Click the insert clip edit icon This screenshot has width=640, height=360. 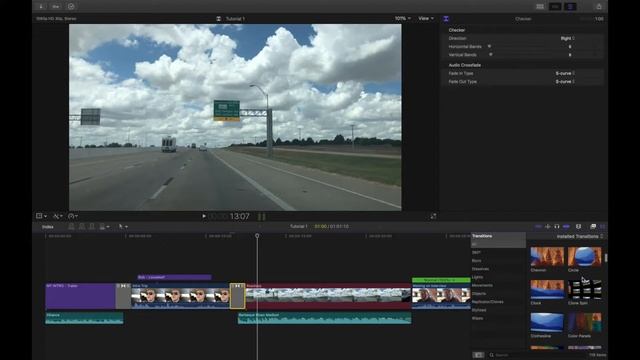click(x=82, y=227)
